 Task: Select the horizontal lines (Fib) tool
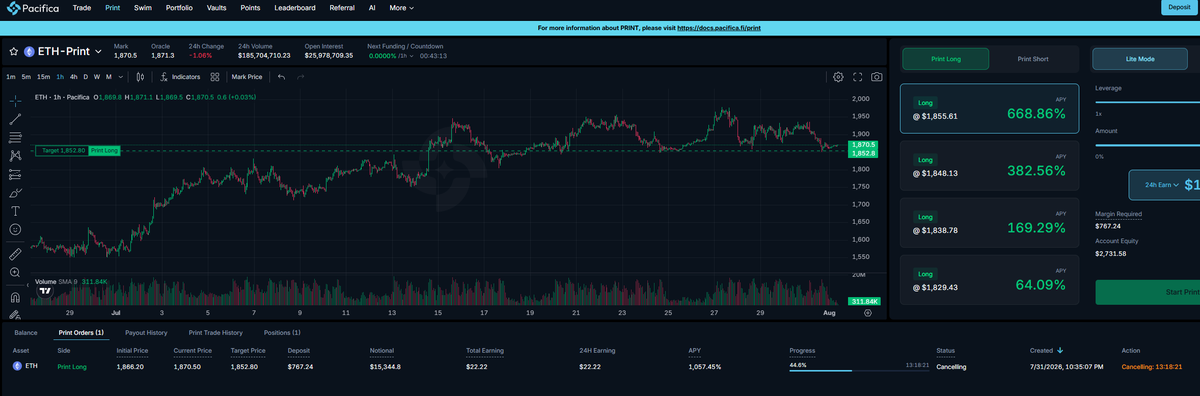[15, 137]
